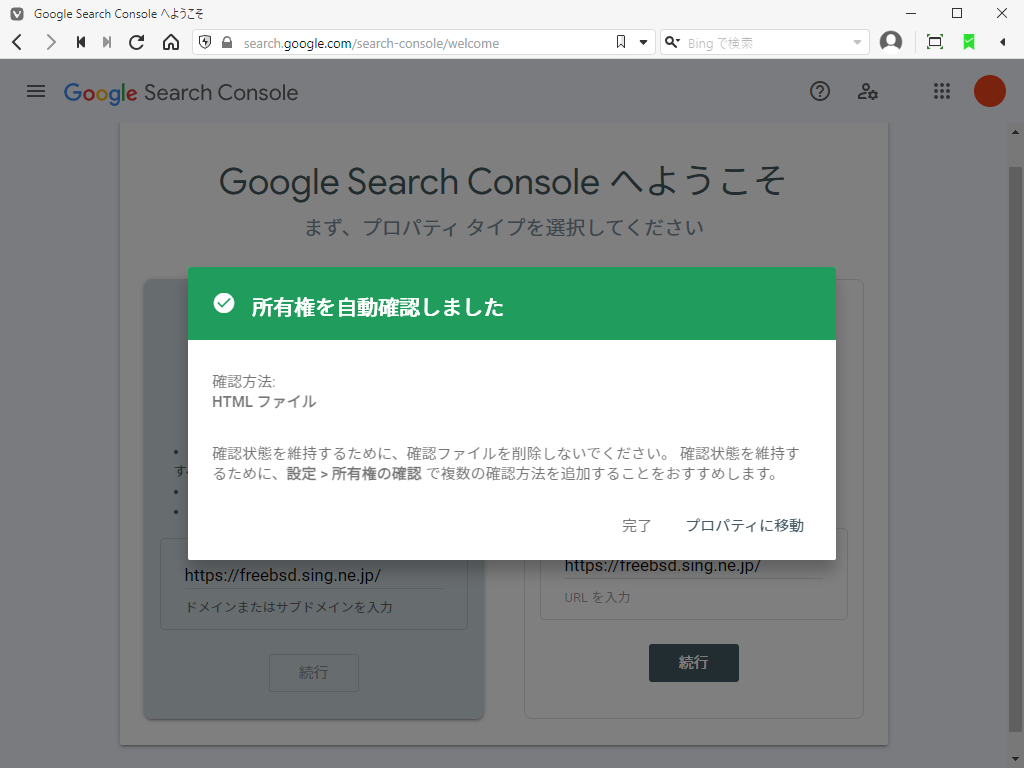Click the greyed 続行 button in domain panel
Image resolution: width=1024 pixels, height=768 pixels.
point(313,672)
